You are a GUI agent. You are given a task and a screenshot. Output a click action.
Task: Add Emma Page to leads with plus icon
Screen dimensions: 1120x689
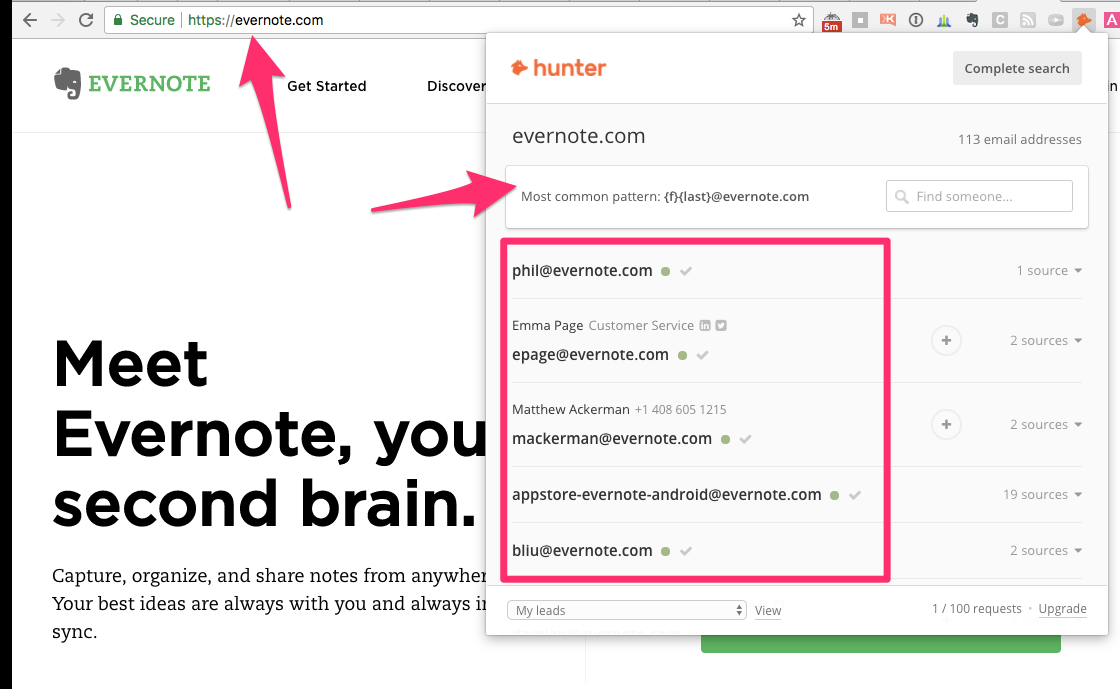tap(945, 341)
